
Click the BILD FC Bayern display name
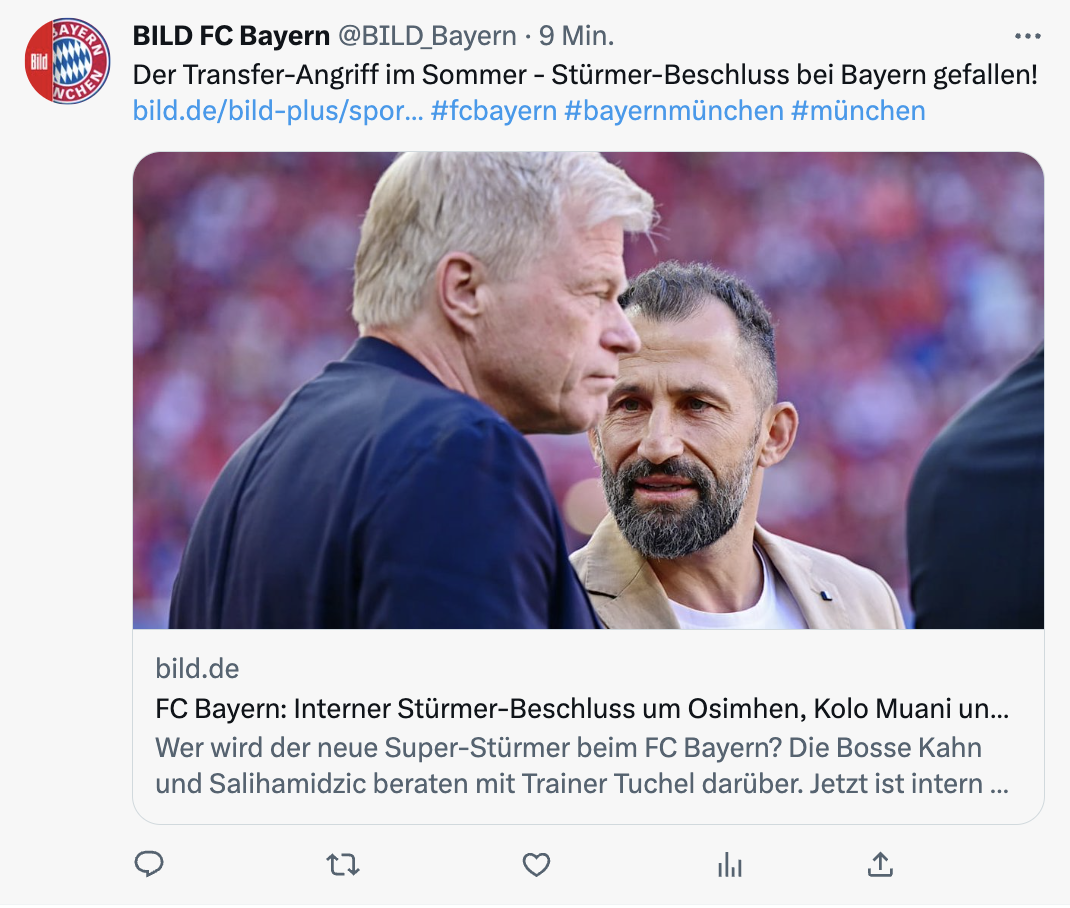click(x=231, y=37)
